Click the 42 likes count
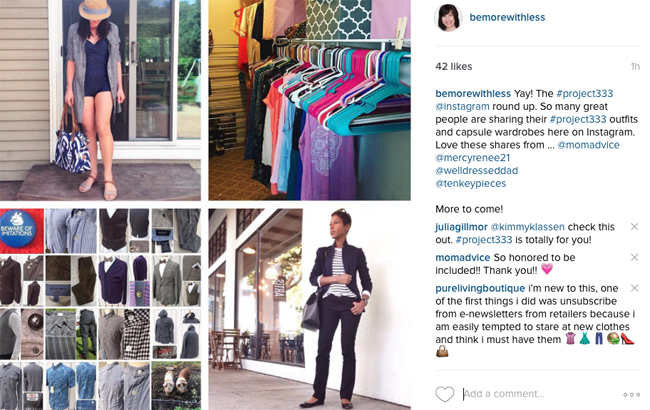Viewport: 650px width, 410px height. 454,66
